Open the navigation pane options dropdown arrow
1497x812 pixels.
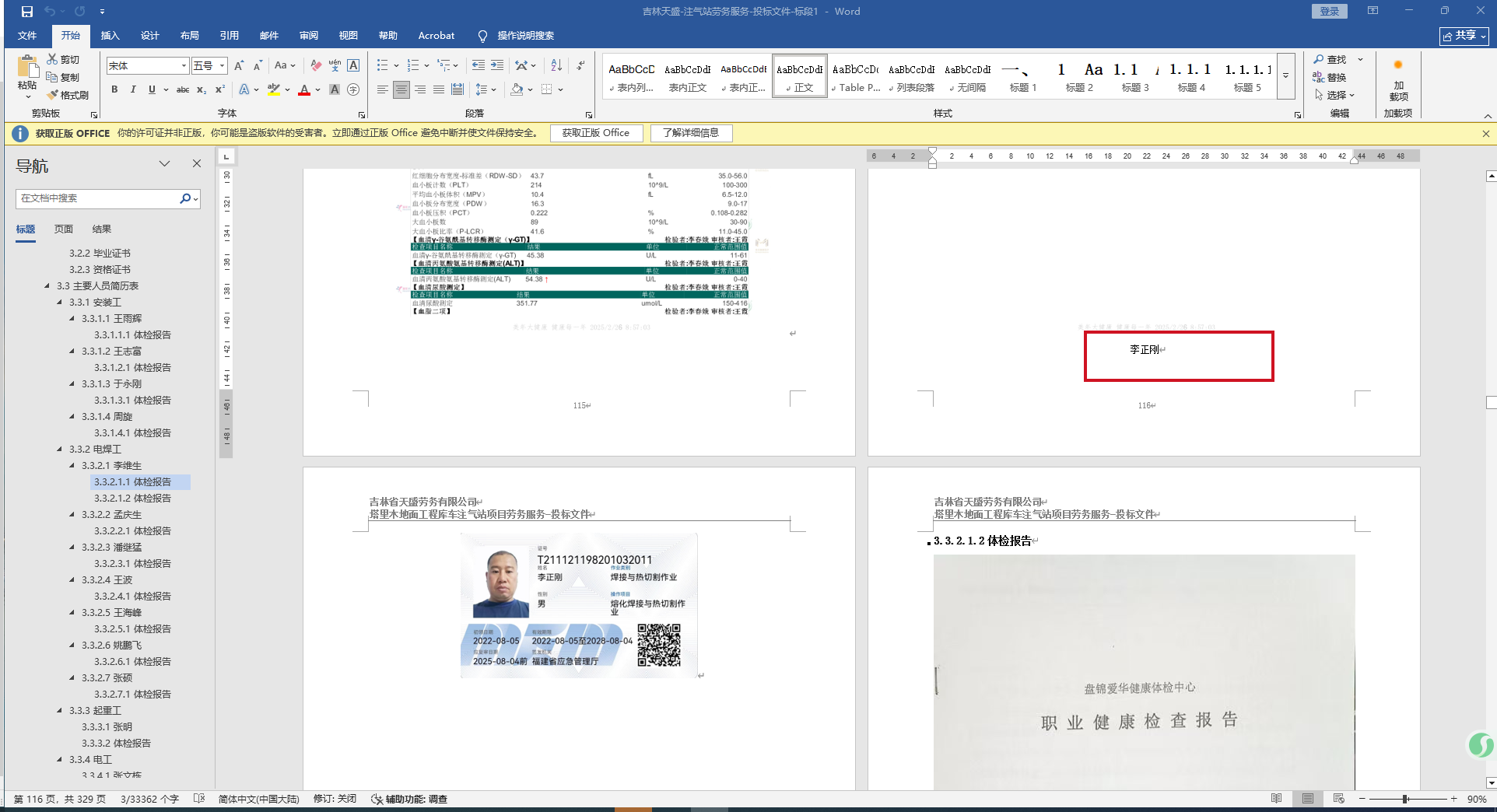tap(164, 164)
